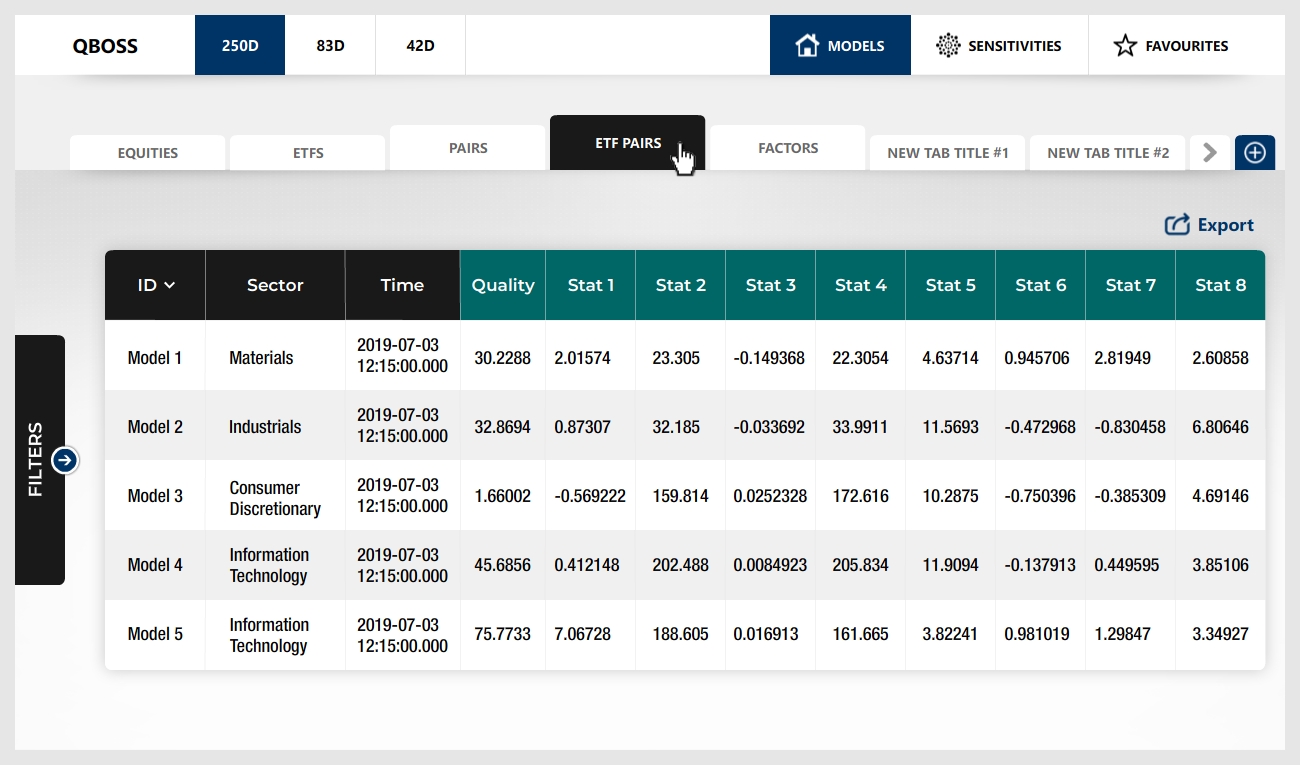Viewport: 1300px width, 765px height.
Task: Click the QBOSS logo text
Action: tap(105, 45)
